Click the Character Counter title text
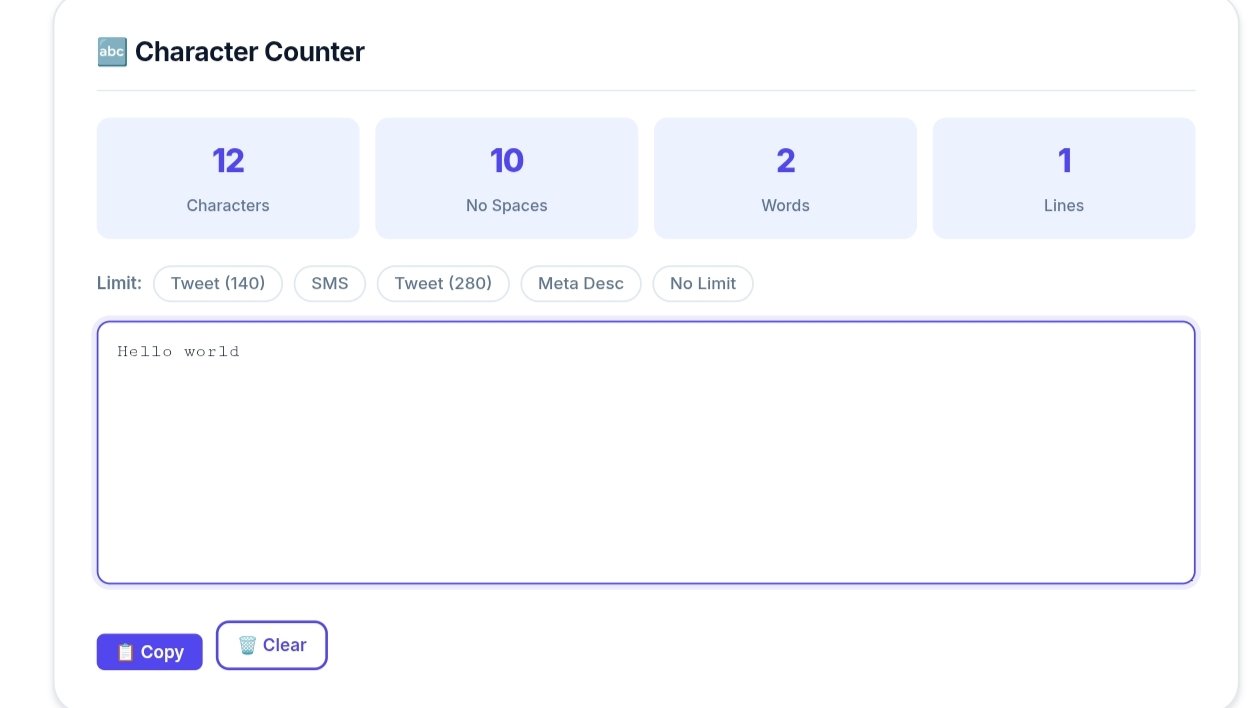This screenshot has height=708, width=1260. 249,51
